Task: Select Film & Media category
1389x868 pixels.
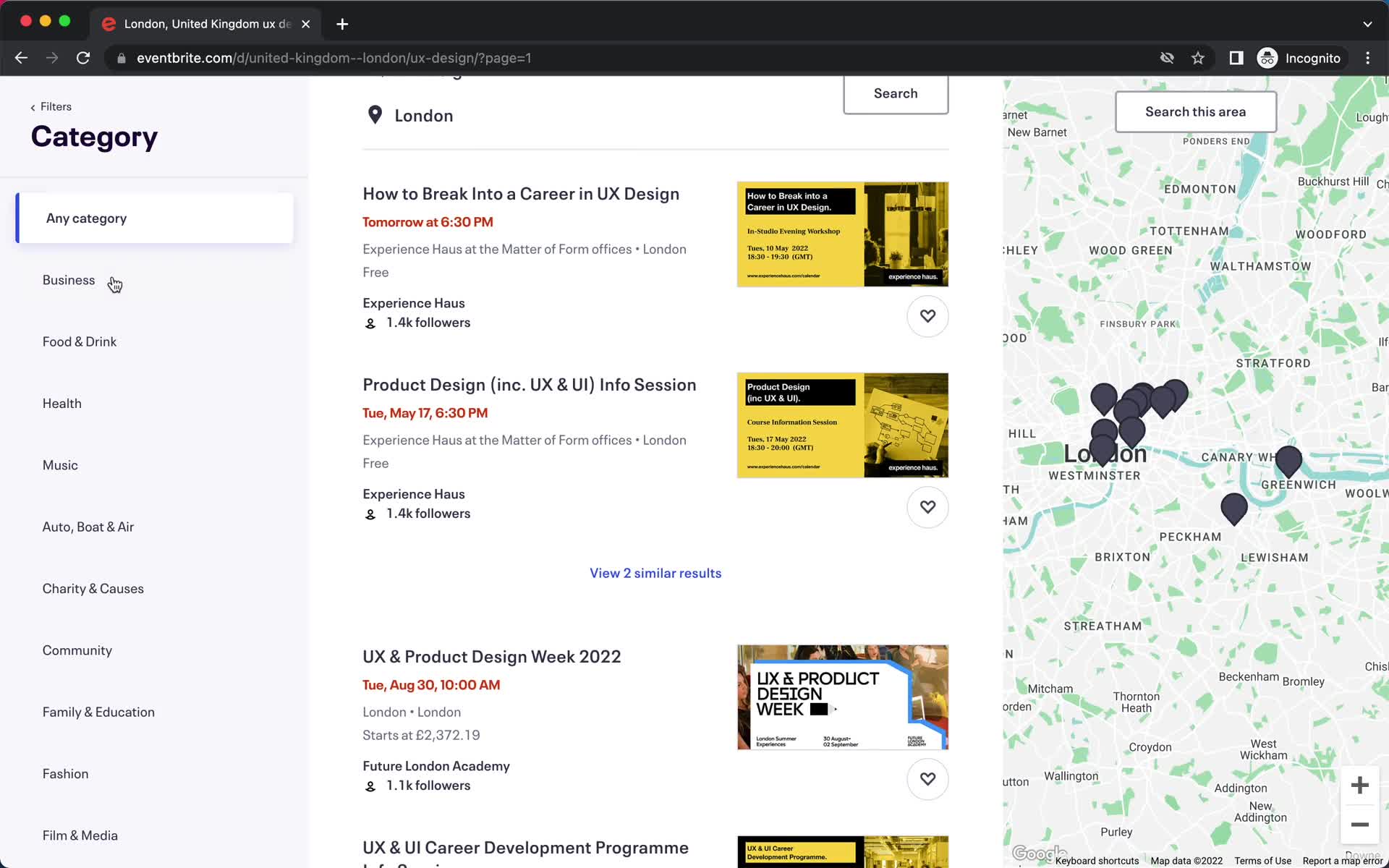Action: pos(80,835)
